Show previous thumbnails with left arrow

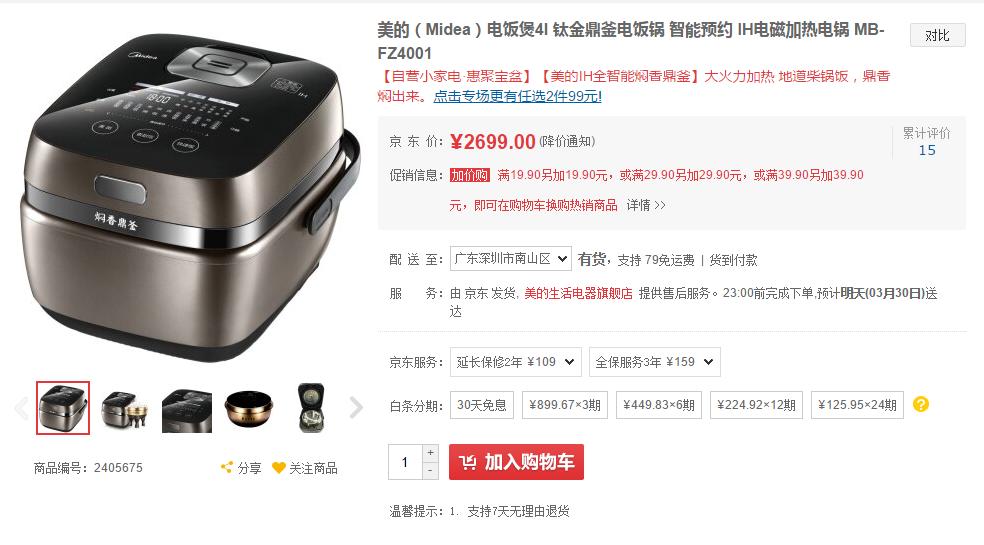coord(21,407)
